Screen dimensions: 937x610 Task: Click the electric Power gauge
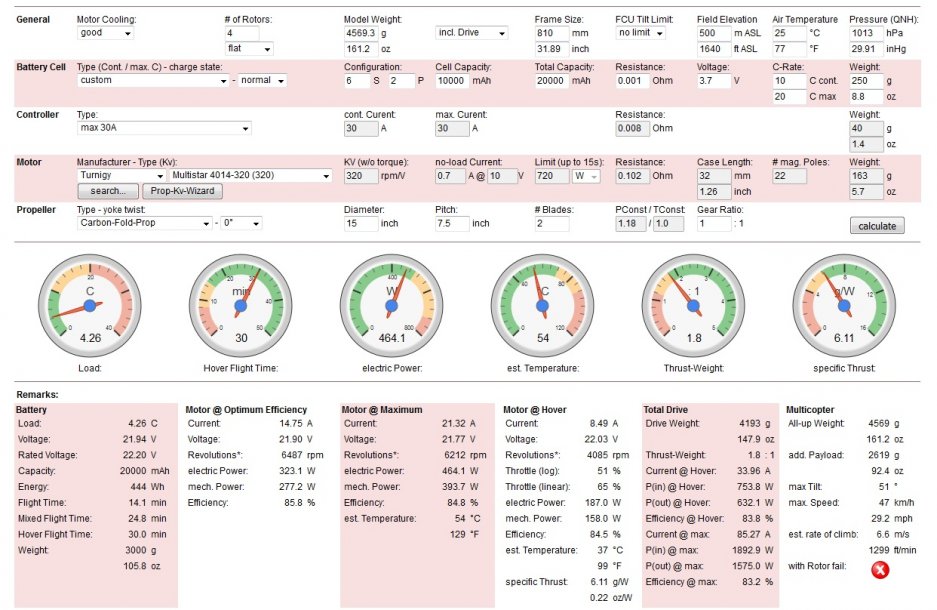click(392, 304)
